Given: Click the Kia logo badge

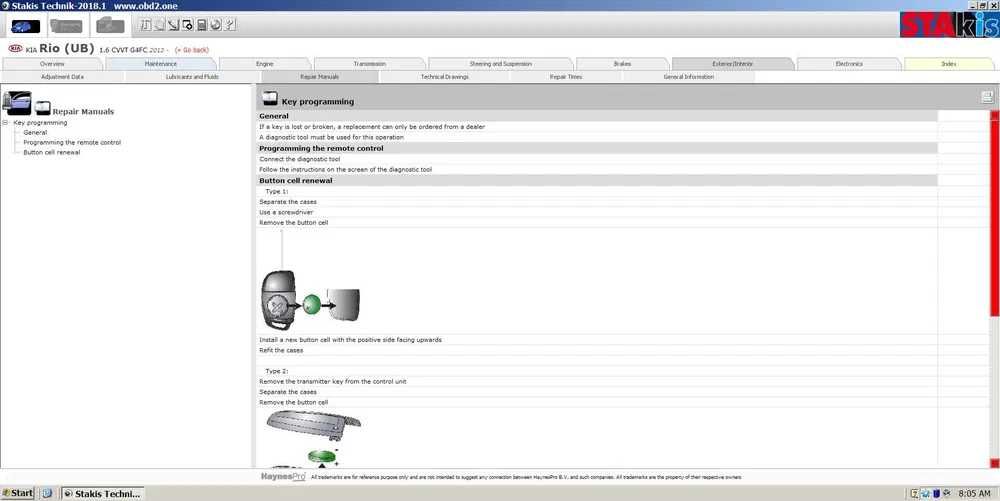Looking at the screenshot, I should tap(15, 48).
